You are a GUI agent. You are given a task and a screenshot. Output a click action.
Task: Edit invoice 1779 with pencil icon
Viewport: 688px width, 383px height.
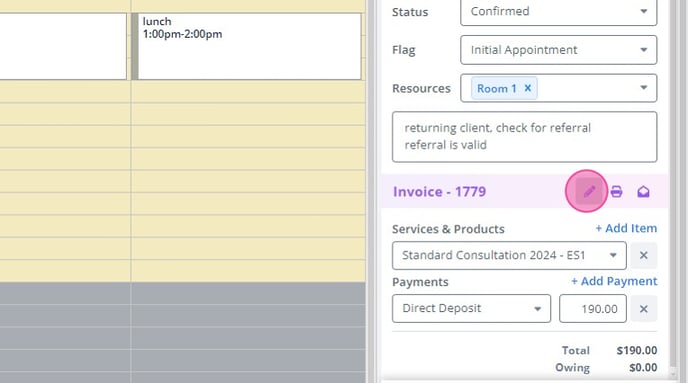tap(589, 191)
